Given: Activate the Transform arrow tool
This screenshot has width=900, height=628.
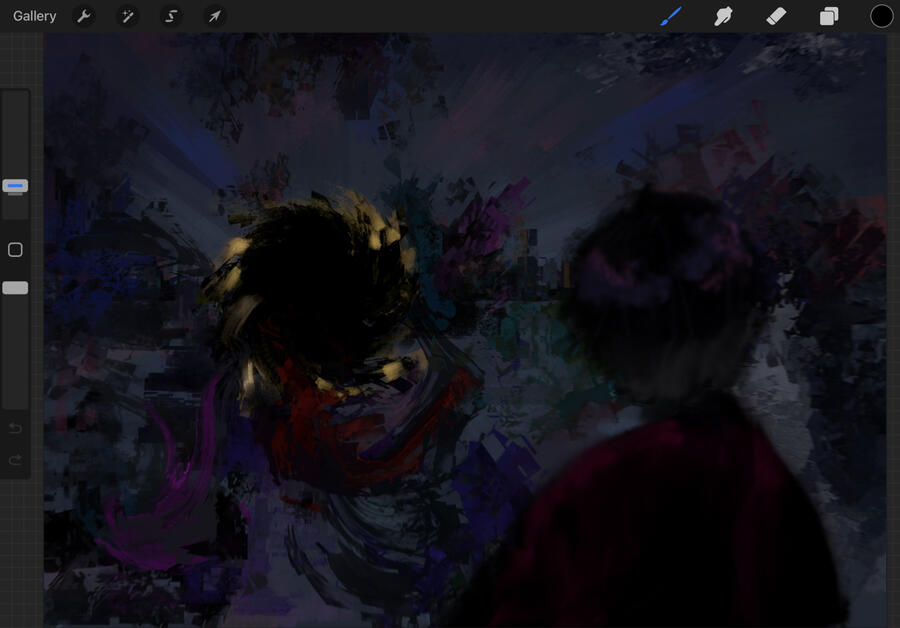Looking at the screenshot, I should (x=215, y=16).
